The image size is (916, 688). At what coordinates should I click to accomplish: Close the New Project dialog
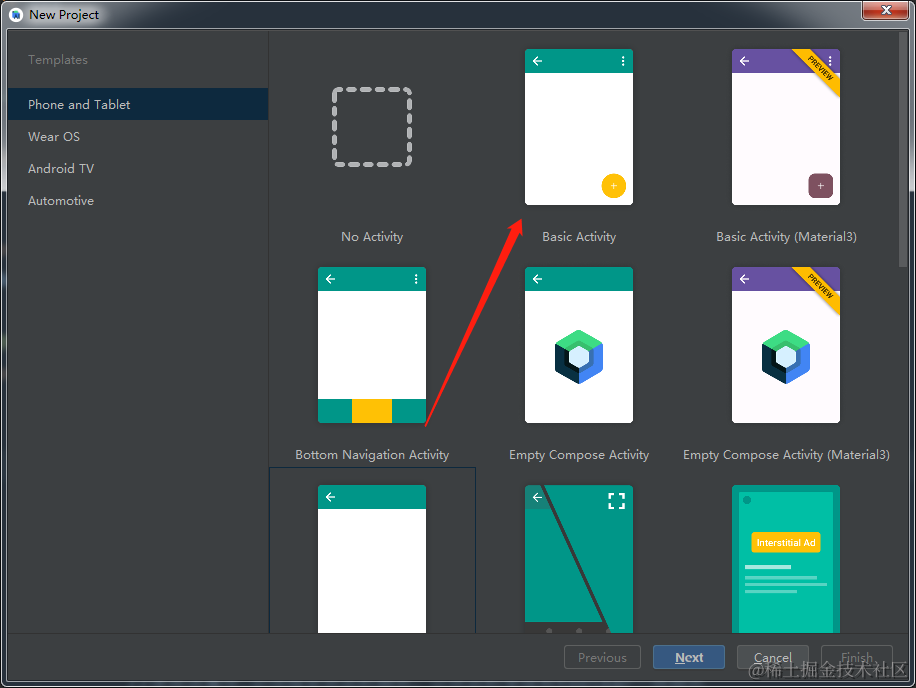click(x=886, y=10)
